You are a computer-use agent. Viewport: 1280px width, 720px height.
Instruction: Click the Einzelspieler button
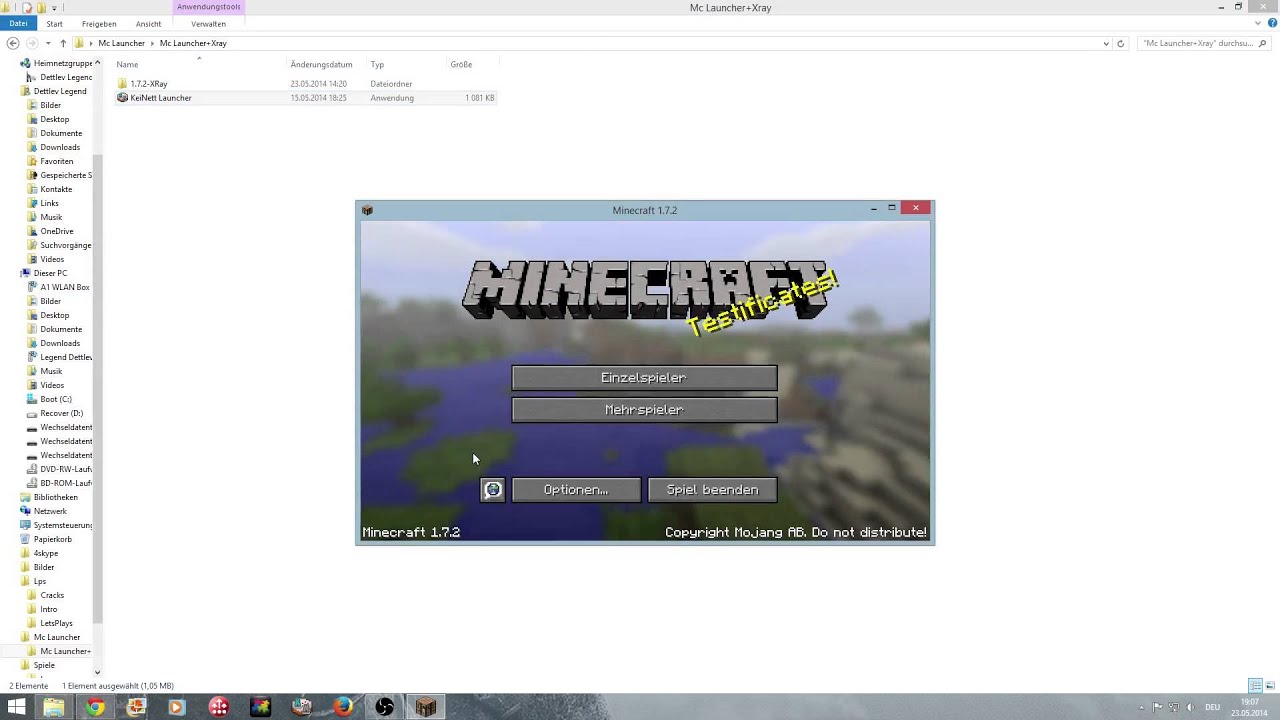coord(644,378)
